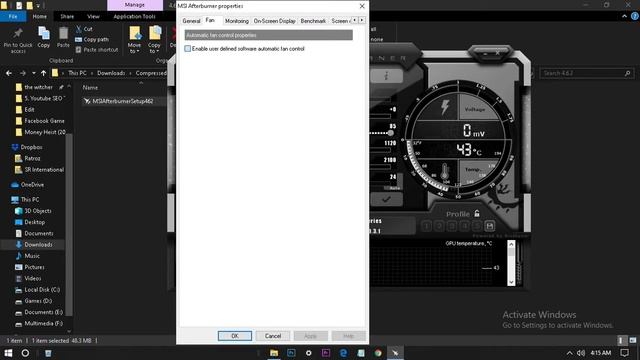Open the witcher quick access folder
Screen dimensions: 640x360
point(38,87)
